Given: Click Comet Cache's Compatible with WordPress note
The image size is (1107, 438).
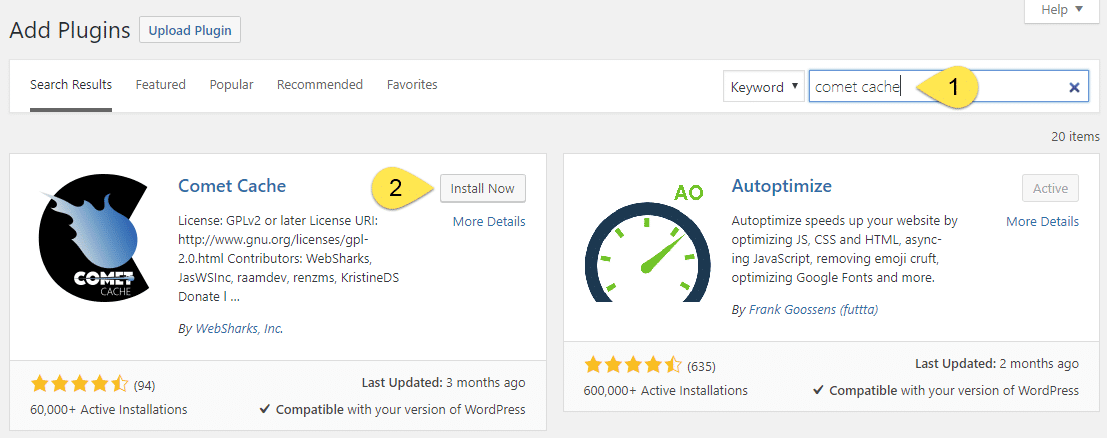Looking at the screenshot, I should coord(393,410).
